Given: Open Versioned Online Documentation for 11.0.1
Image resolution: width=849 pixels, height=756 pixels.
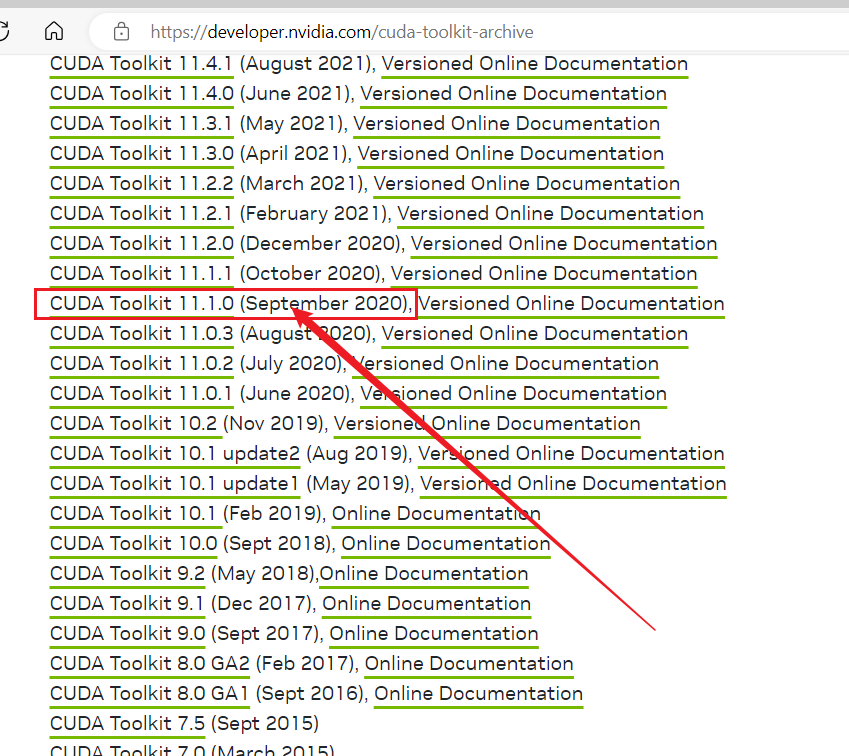Looking at the screenshot, I should tap(513, 393).
